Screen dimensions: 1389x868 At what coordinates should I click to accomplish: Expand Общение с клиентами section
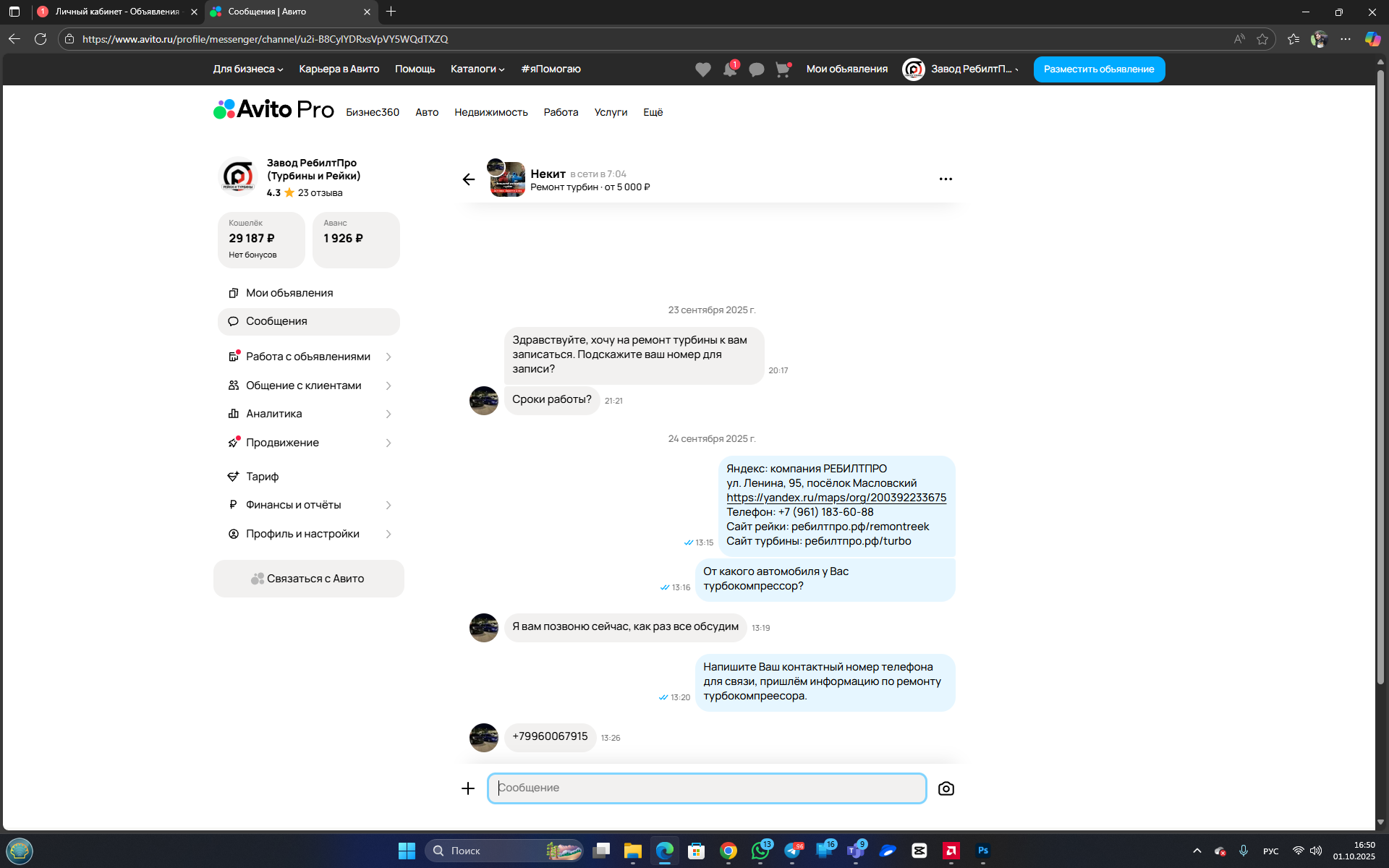pos(309,386)
